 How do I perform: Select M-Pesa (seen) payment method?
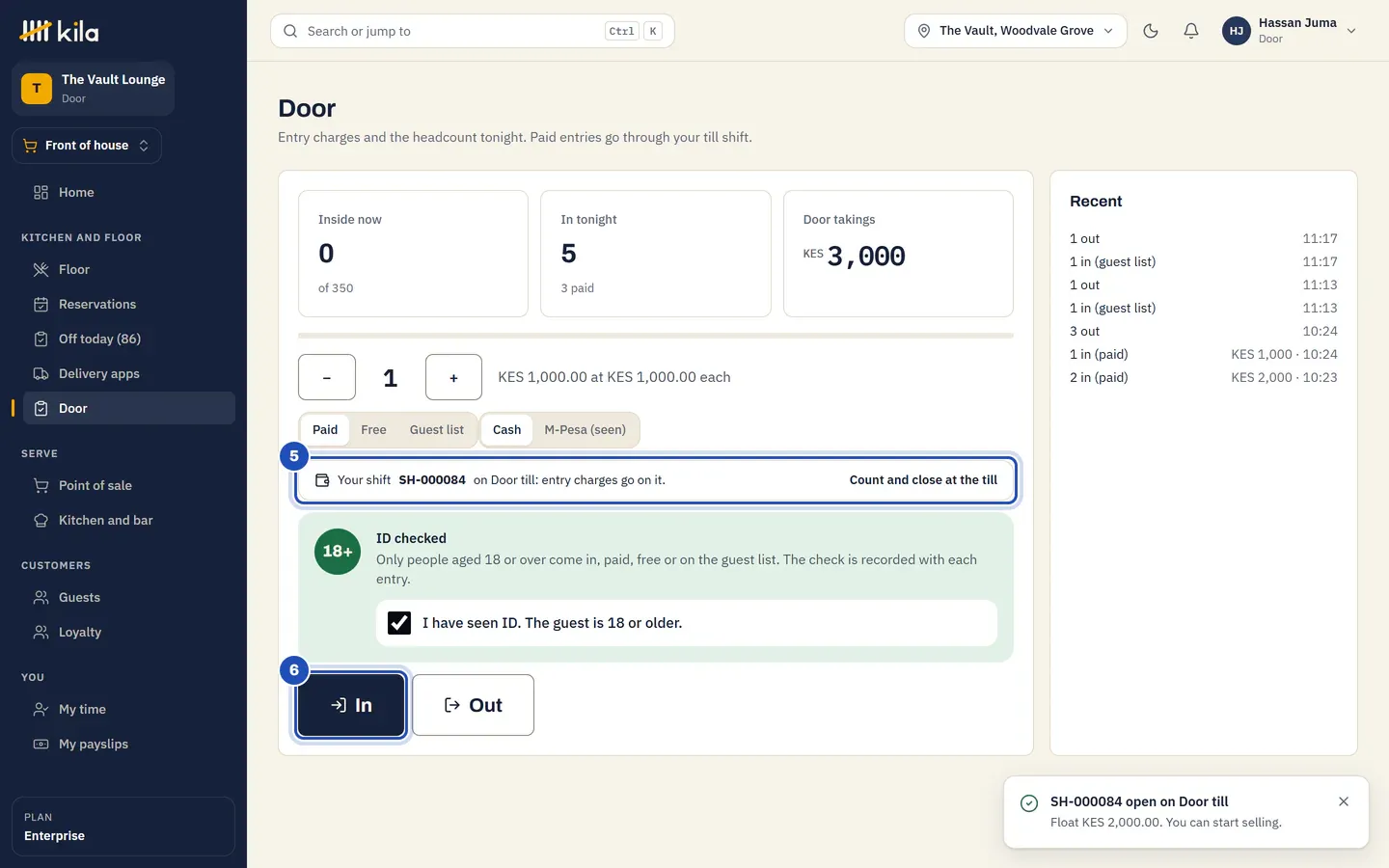click(586, 430)
